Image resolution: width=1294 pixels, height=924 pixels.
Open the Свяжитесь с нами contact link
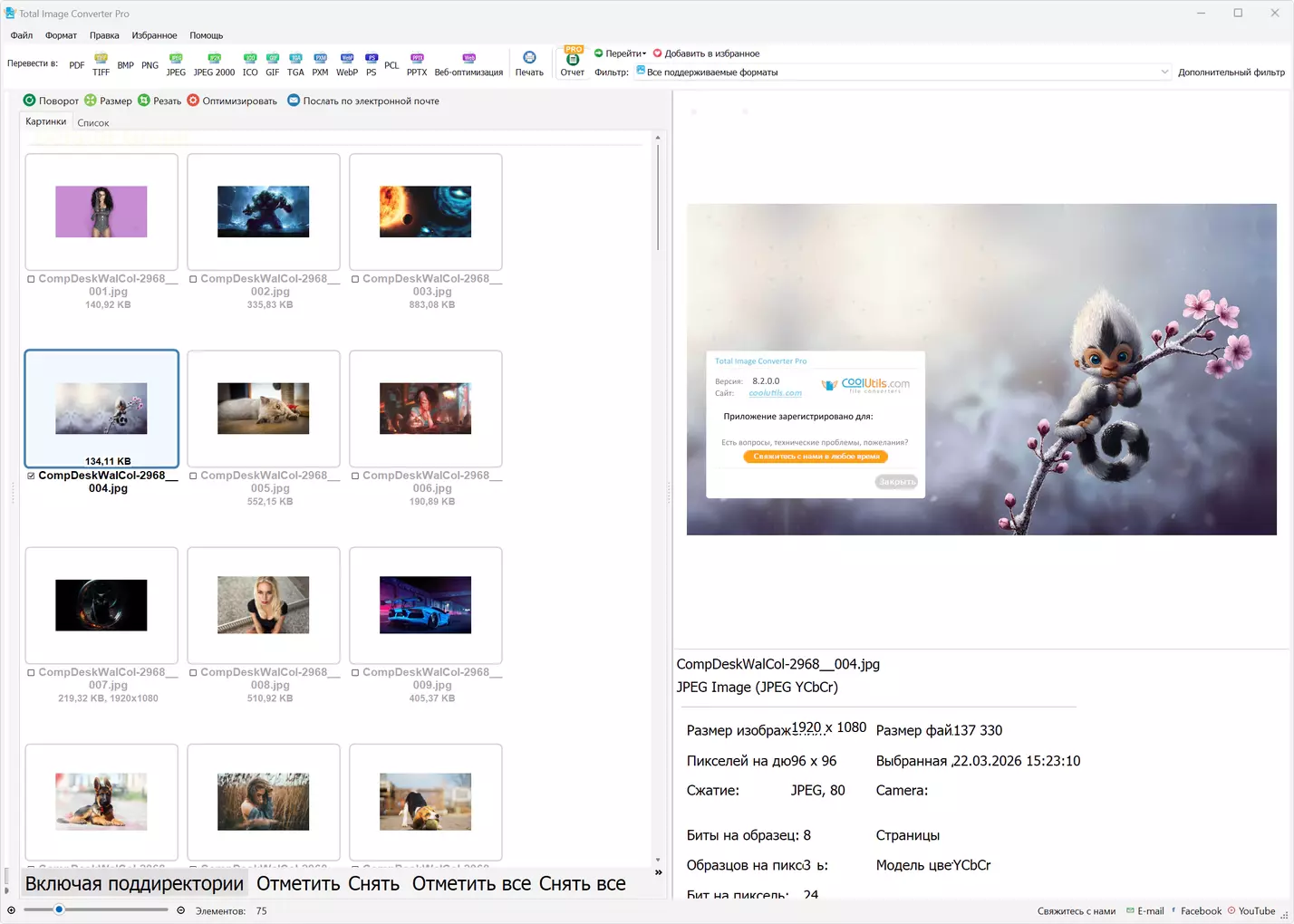point(1077,911)
